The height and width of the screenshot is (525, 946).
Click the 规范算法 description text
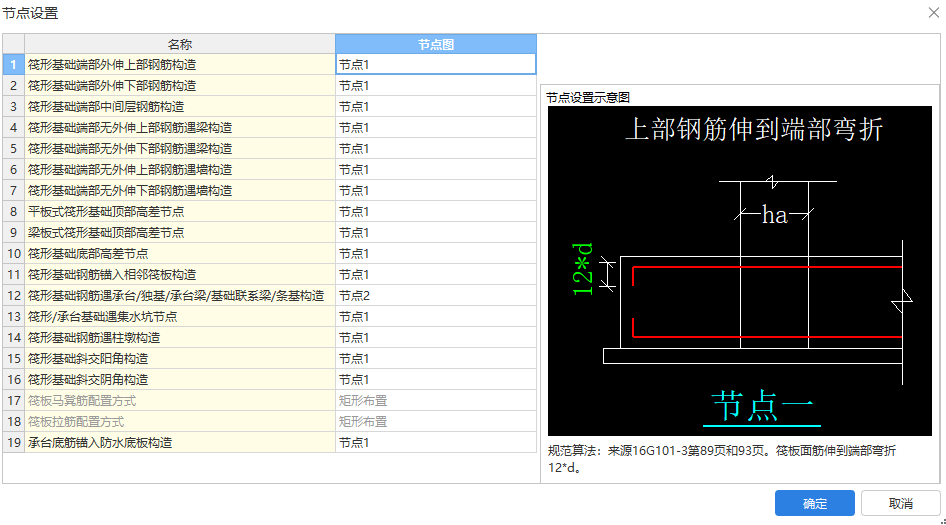(722, 459)
